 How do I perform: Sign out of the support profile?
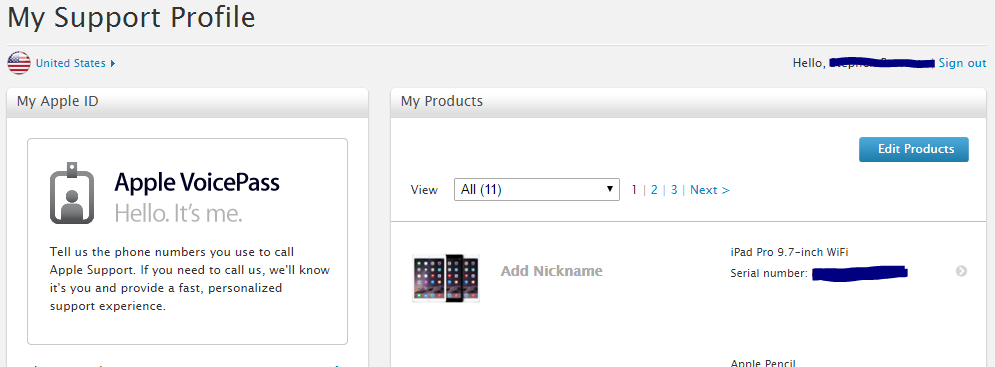click(x=962, y=63)
